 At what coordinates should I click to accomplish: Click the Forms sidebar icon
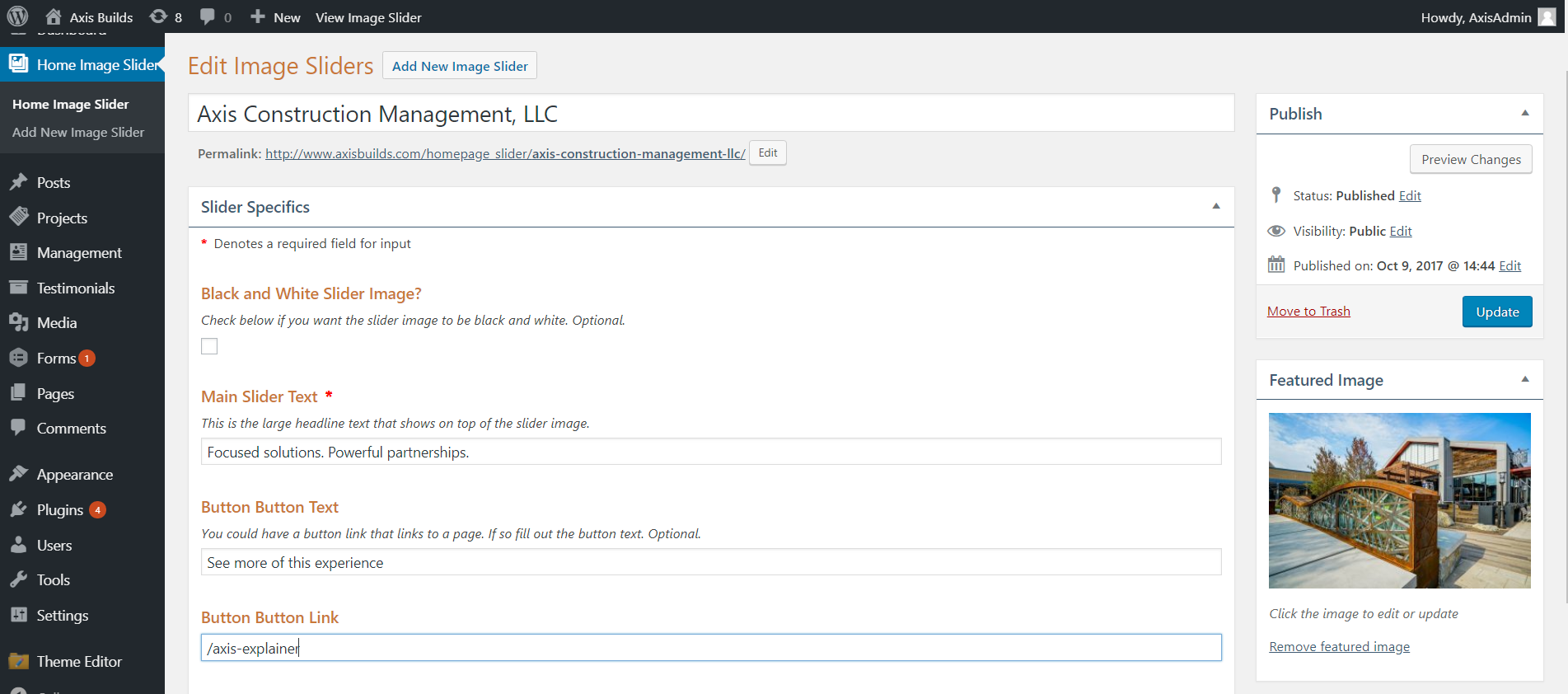18,358
